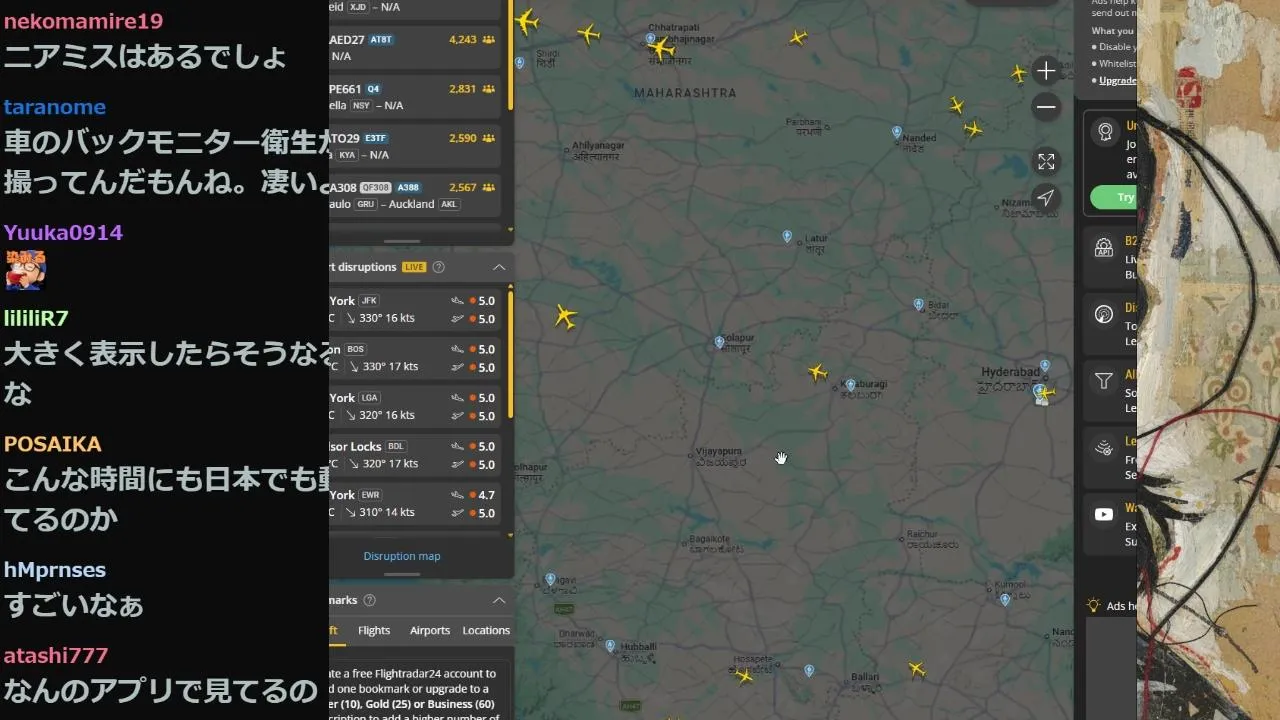This screenshot has width=1280, height=720.
Task: Open the tracked flight with 2,590 viewers
Action: point(415,146)
